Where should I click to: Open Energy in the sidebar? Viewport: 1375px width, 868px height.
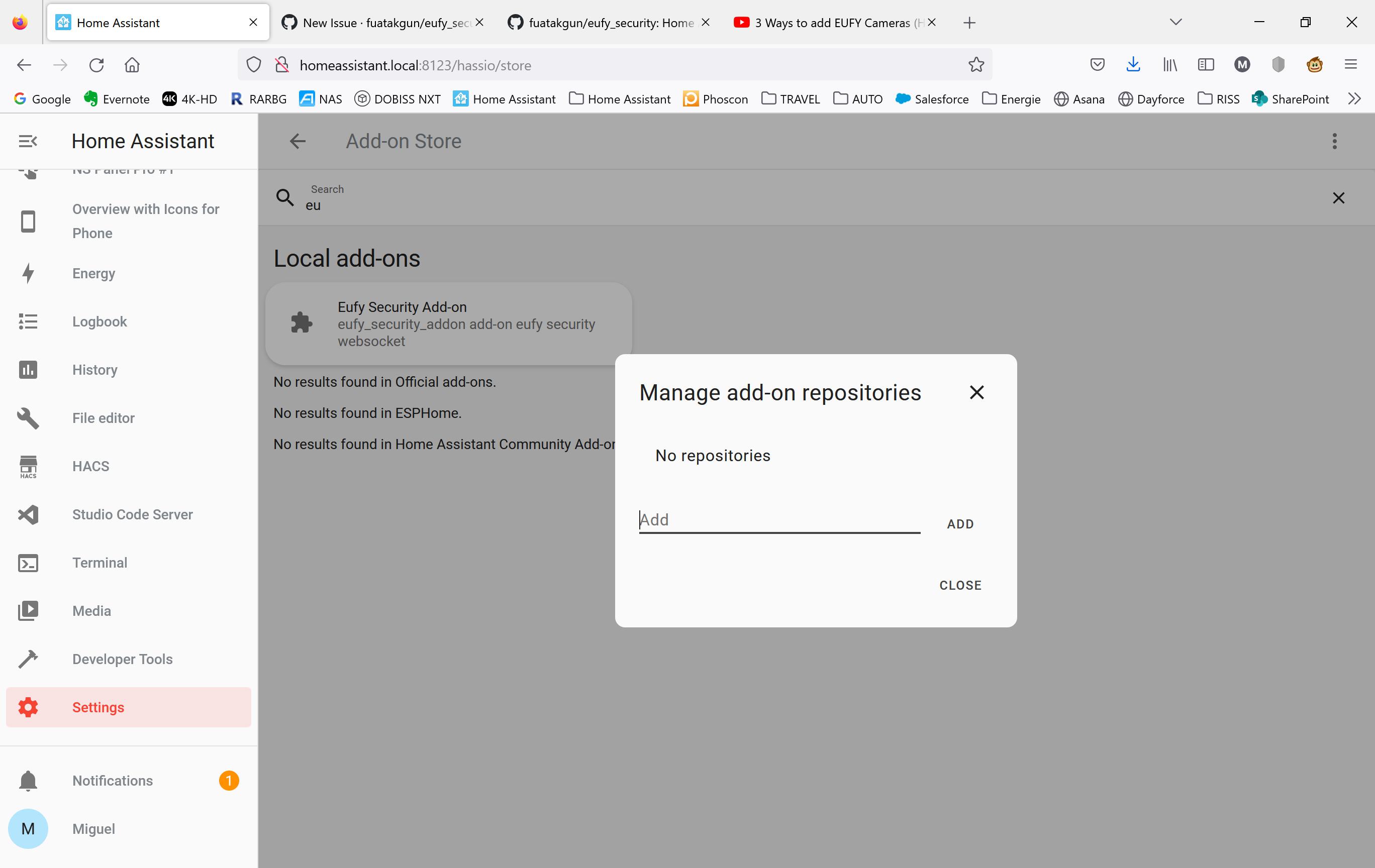129,273
